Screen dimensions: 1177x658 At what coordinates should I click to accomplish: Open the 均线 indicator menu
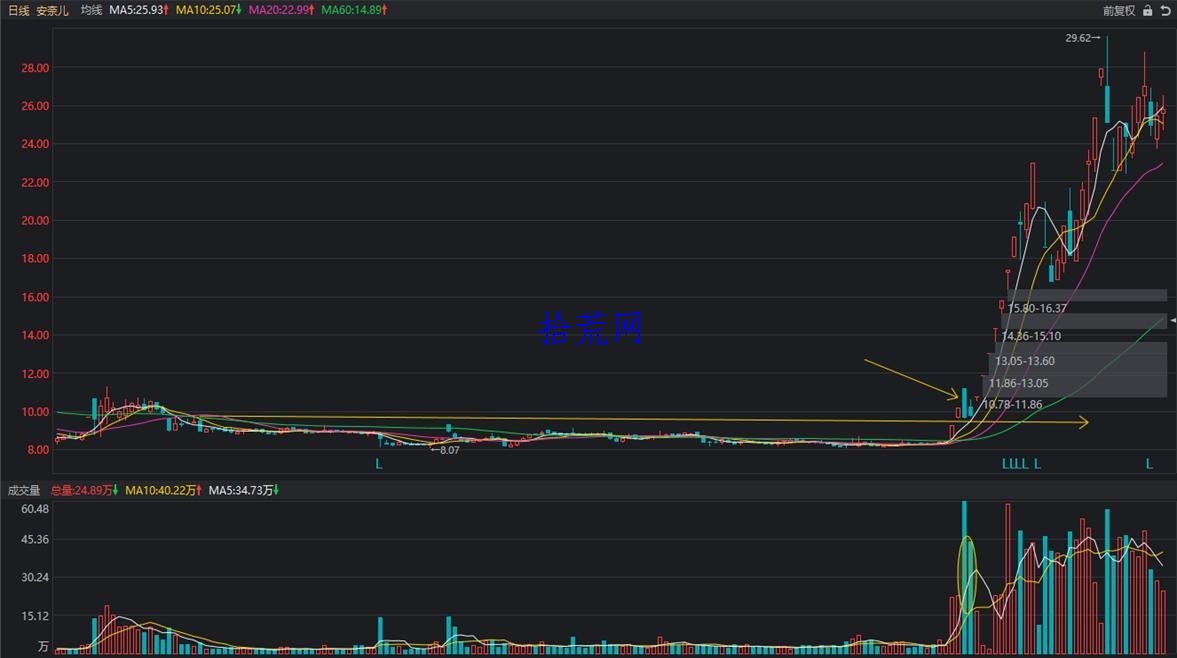[91, 10]
